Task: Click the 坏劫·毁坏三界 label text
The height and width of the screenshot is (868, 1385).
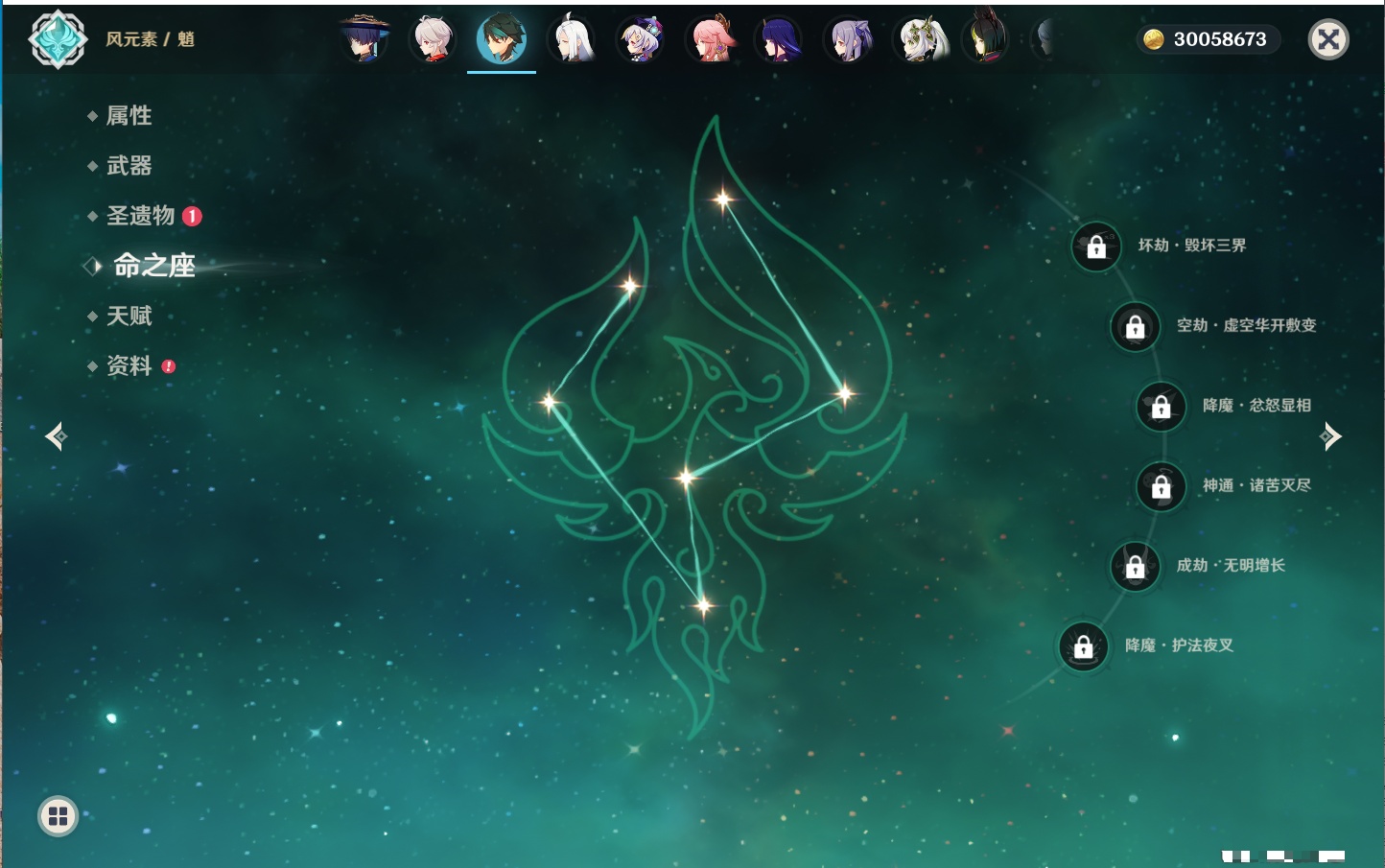Action: (x=1192, y=246)
